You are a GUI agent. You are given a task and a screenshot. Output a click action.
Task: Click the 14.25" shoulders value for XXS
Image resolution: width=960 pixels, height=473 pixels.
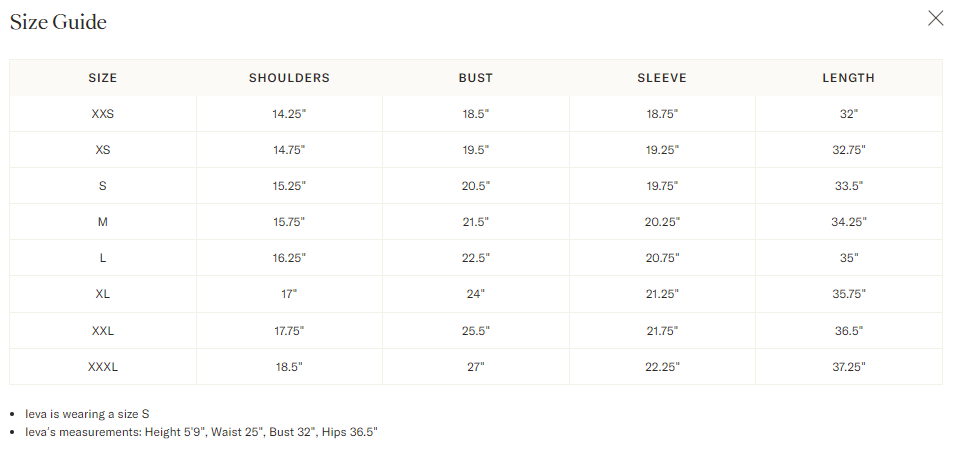coord(289,114)
